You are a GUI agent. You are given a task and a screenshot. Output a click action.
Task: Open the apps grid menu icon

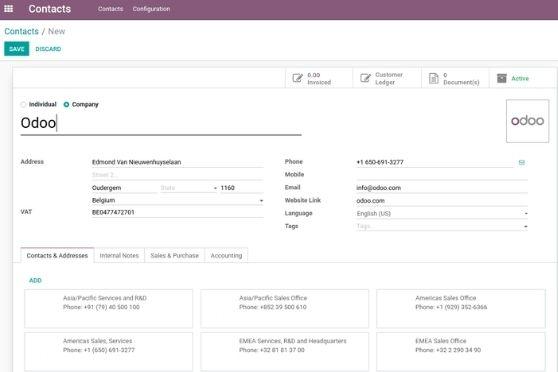pyautogui.click(x=9, y=9)
